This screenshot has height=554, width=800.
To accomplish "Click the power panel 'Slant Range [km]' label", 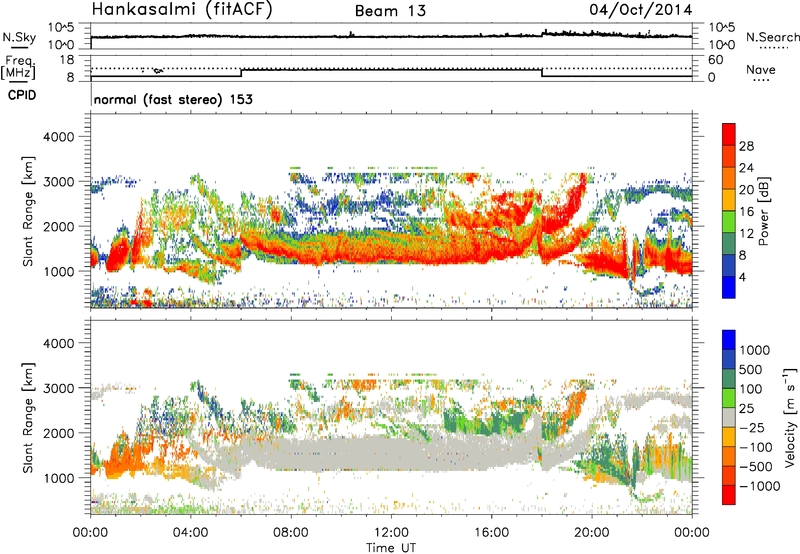I will [28, 211].
